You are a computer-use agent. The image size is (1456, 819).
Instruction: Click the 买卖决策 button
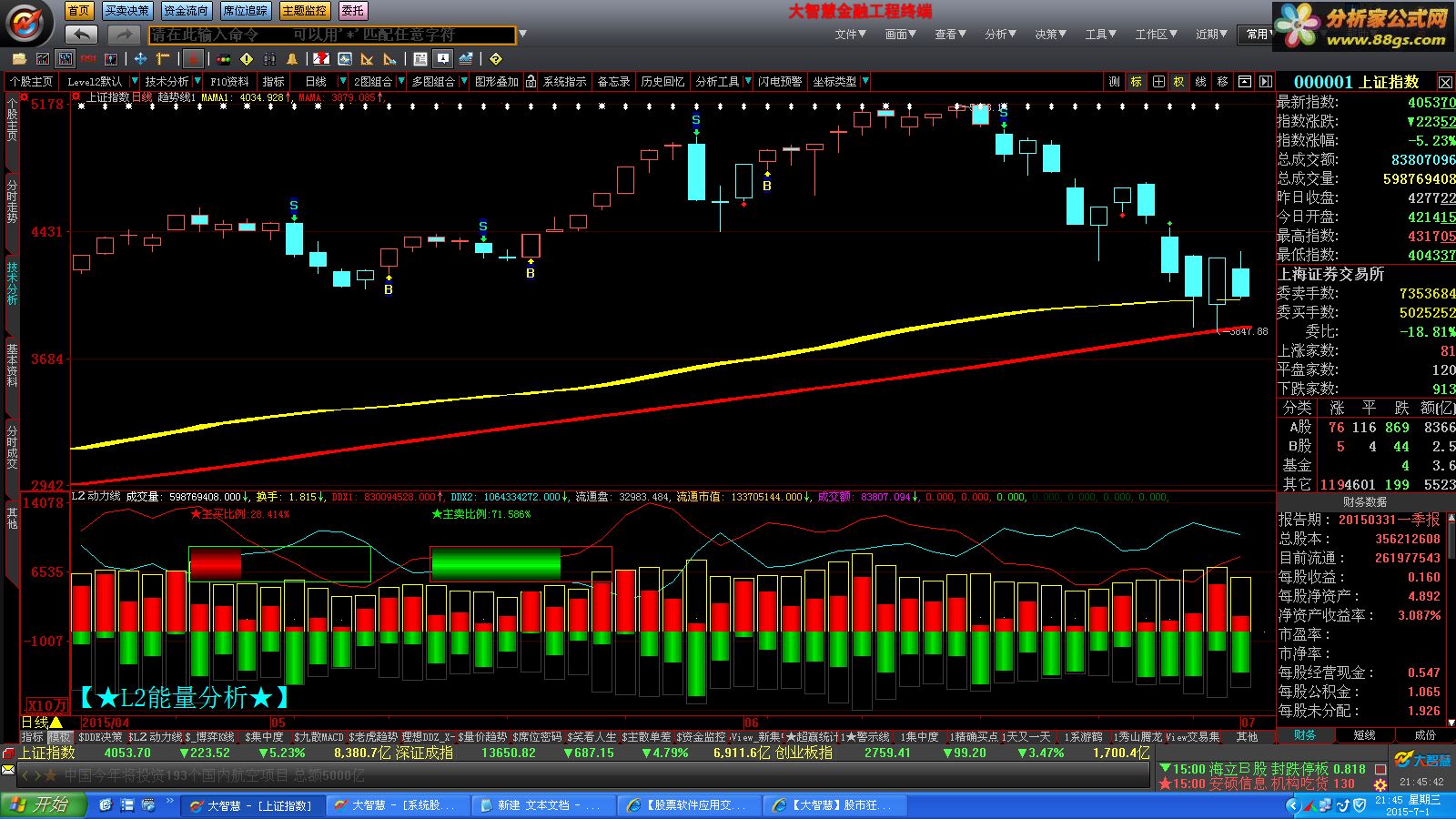(126, 11)
